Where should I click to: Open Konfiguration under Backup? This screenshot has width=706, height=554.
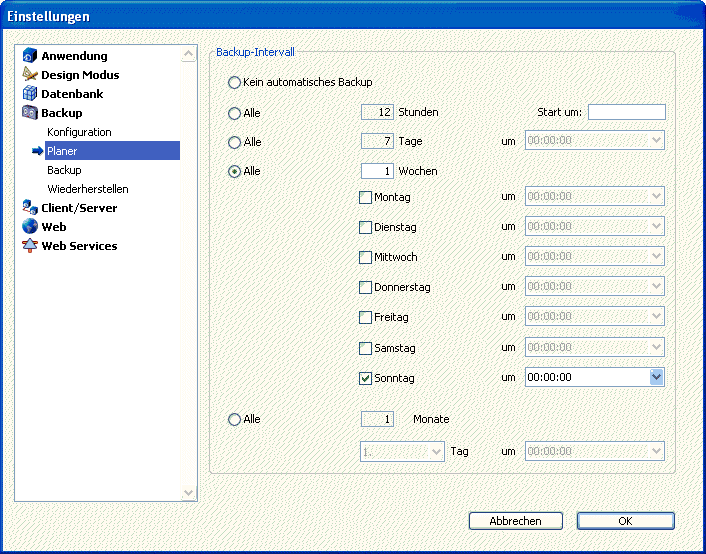79,132
